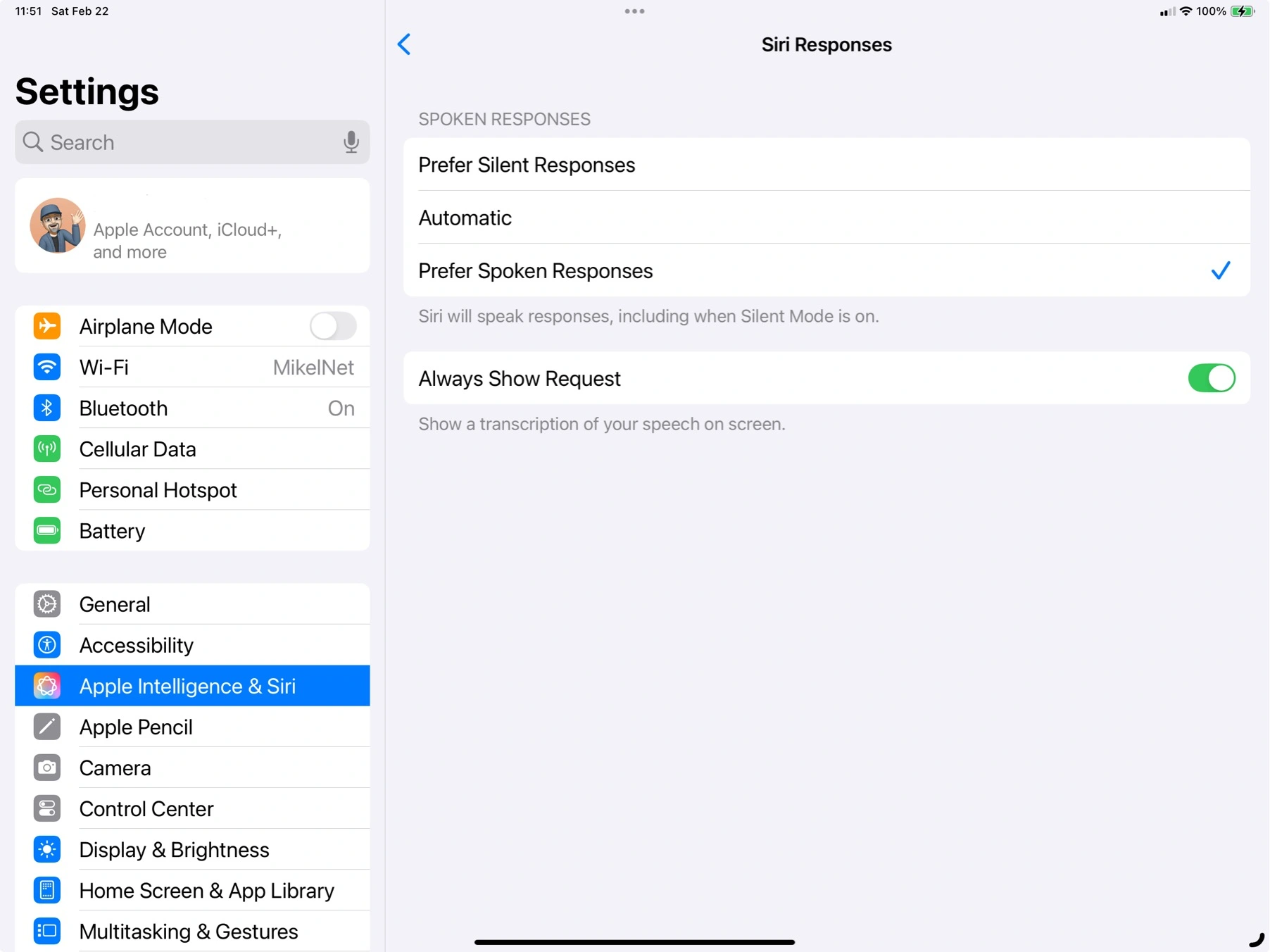Tap the Apple Pencil icon
The image size is (1270, 952).
point(47,727)
